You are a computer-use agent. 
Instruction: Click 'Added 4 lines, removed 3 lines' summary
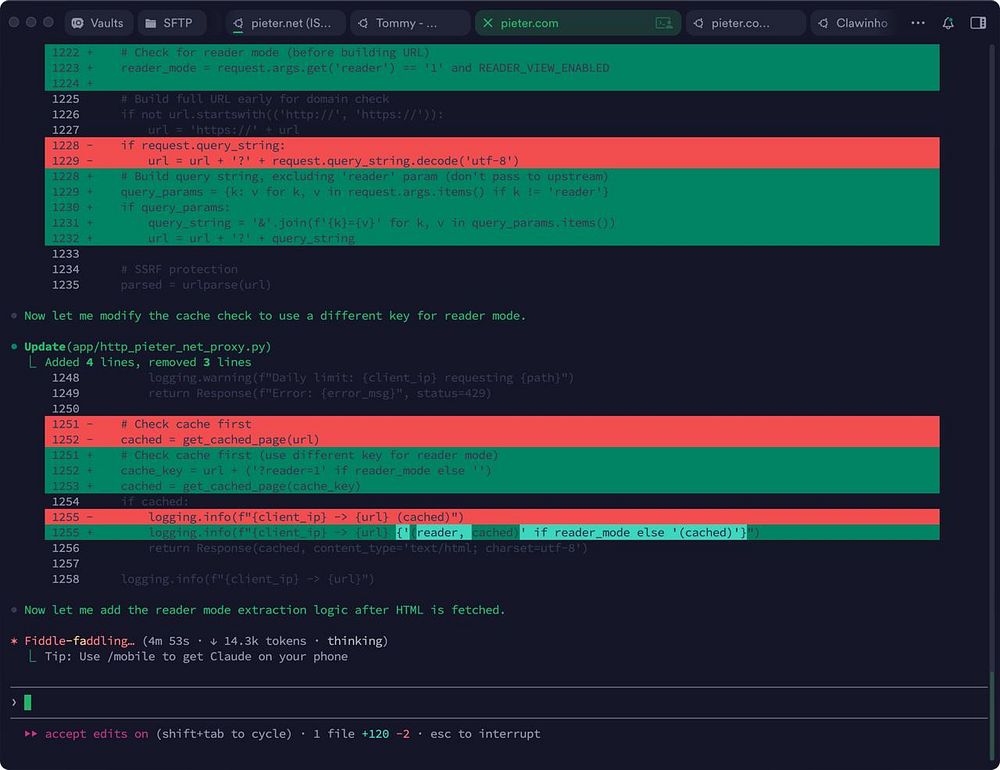pos(147,362)
